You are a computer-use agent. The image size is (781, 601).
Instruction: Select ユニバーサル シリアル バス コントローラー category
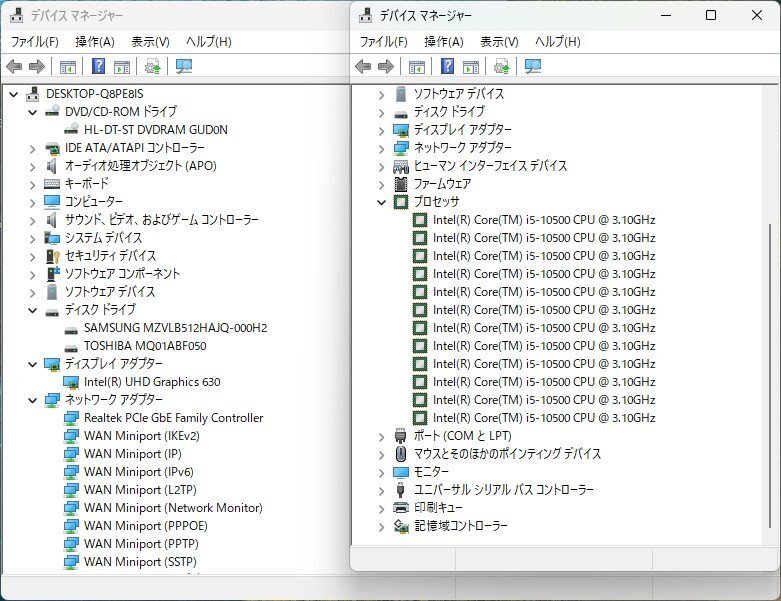(504, 490)
